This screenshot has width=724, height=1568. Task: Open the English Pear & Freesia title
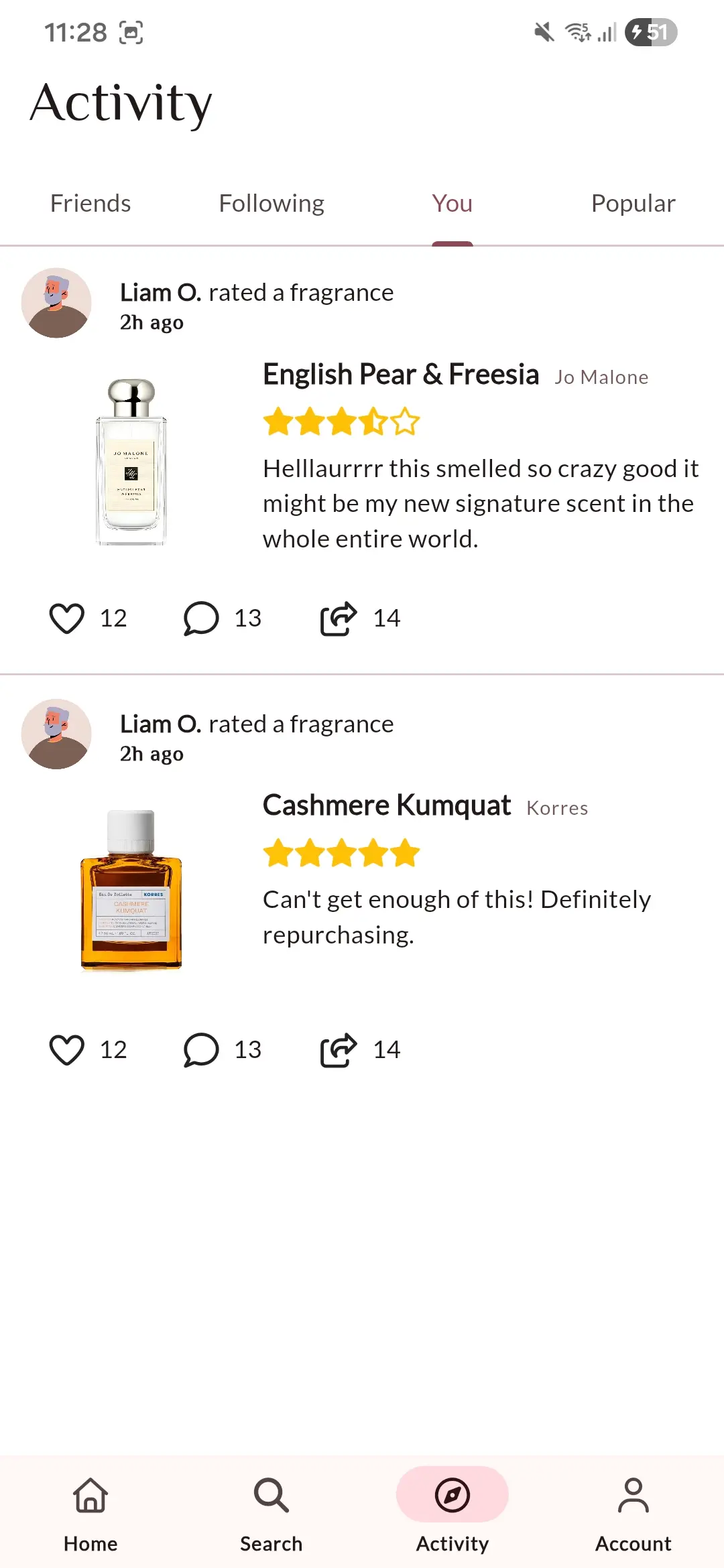(x=401, y=374)
